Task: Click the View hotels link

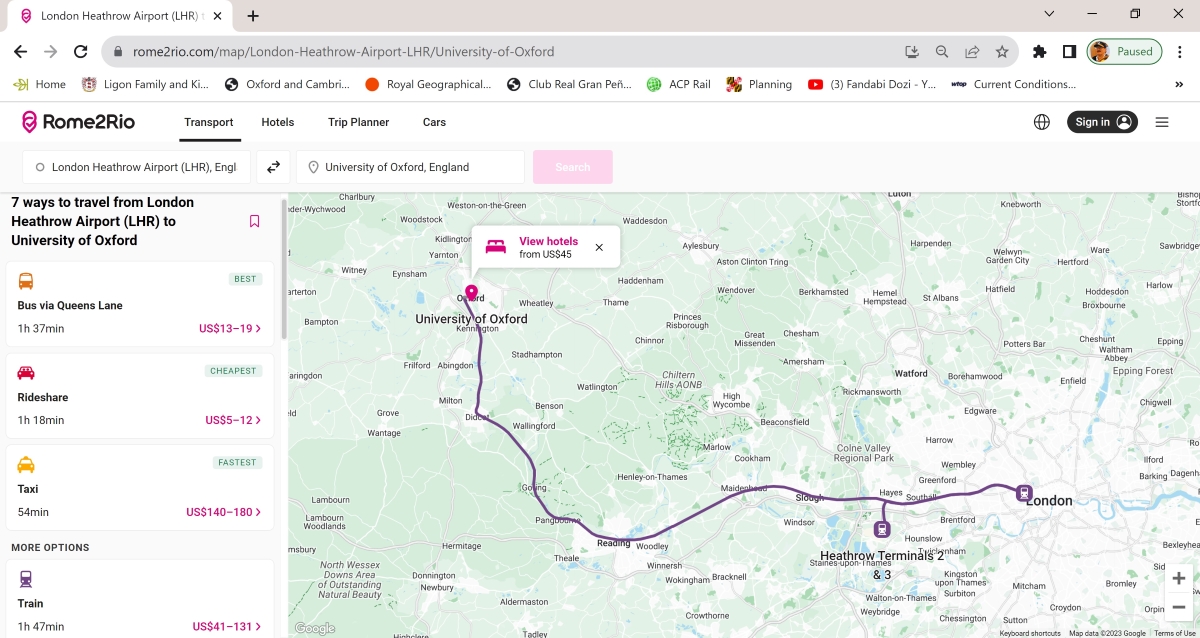Action: (x=548, y=241)
